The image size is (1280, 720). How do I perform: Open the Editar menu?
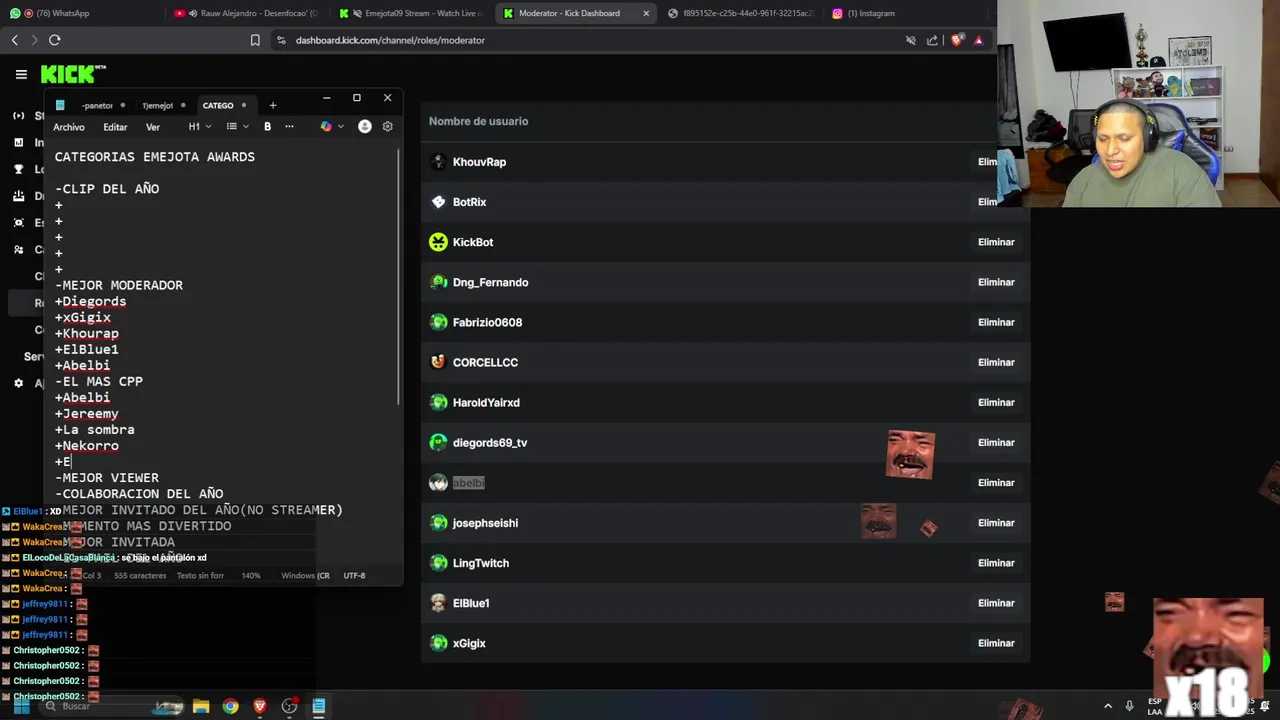point(115,127)
